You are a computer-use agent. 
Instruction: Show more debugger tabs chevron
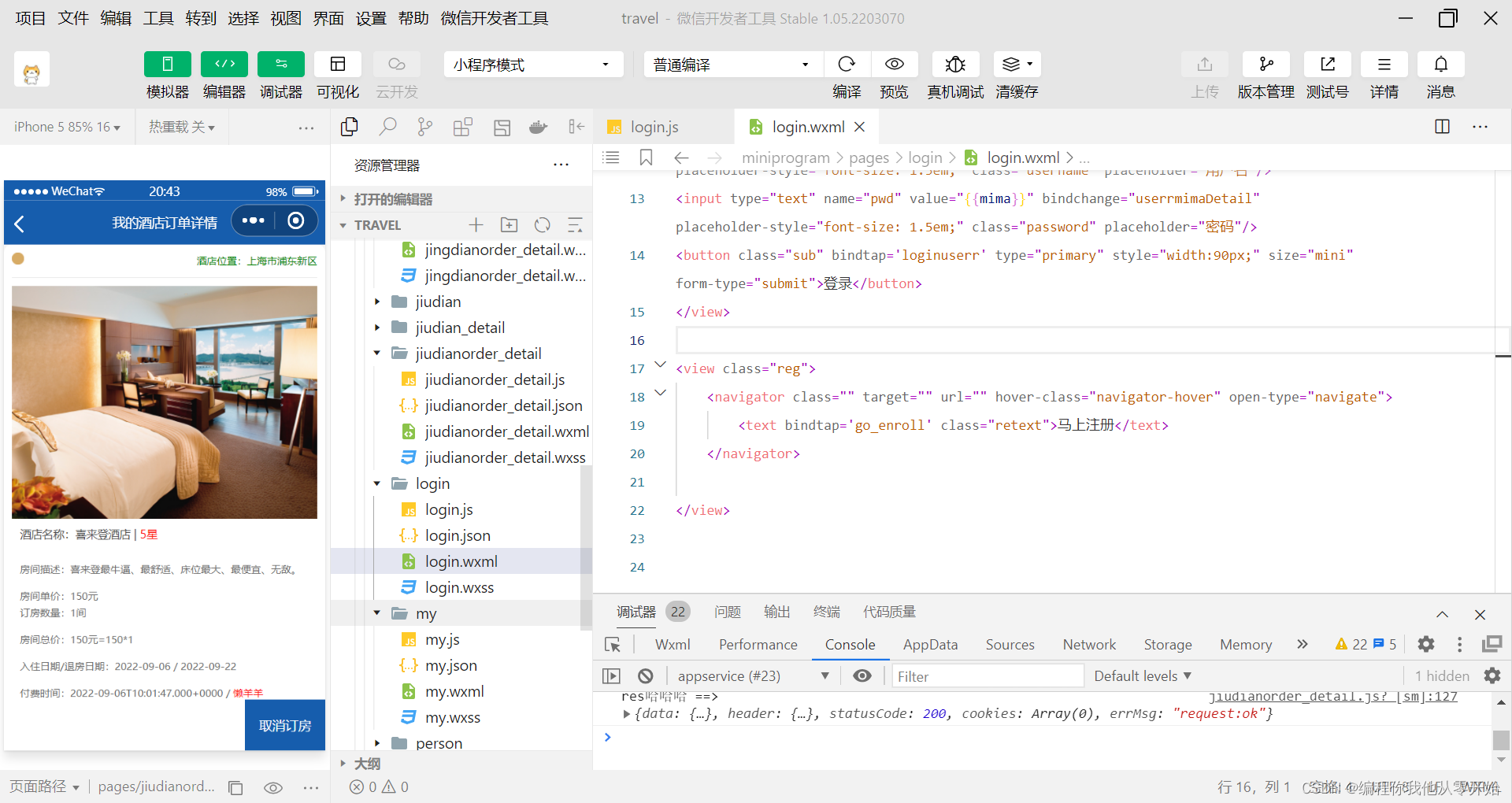(x=1302, y=644)
